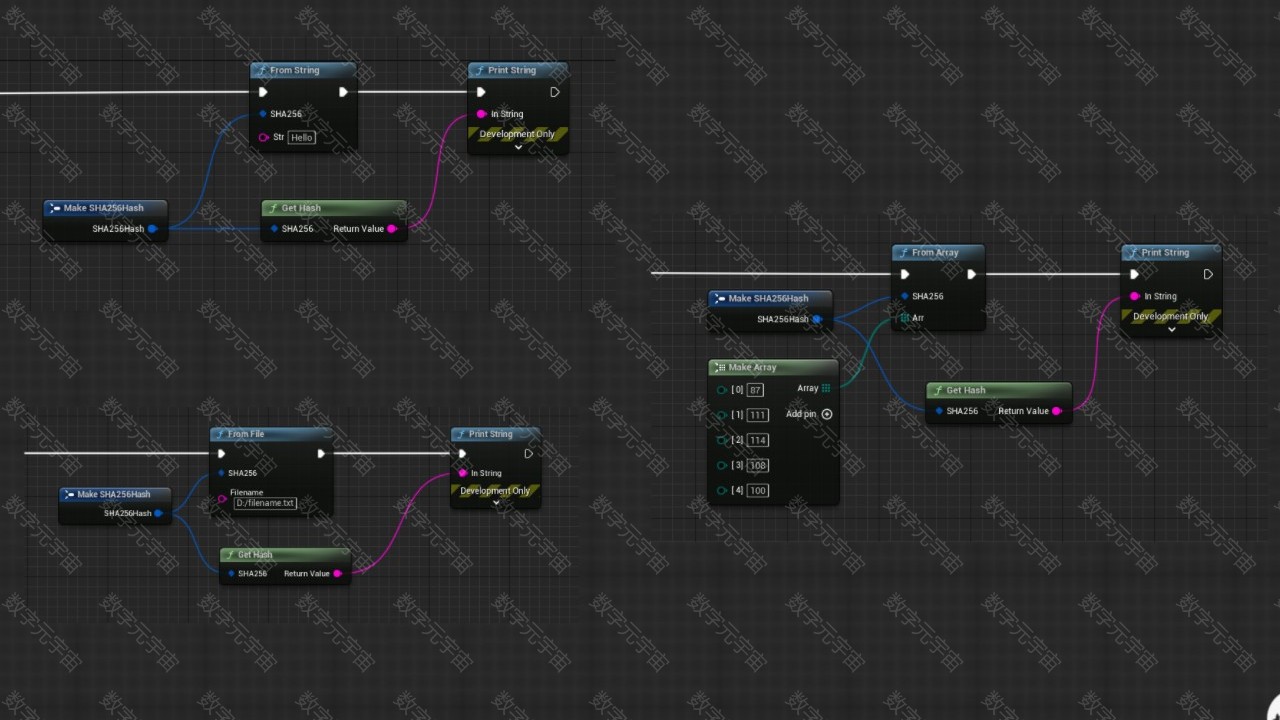Click the From String node's exec input pin

click(x=263, y=92)
